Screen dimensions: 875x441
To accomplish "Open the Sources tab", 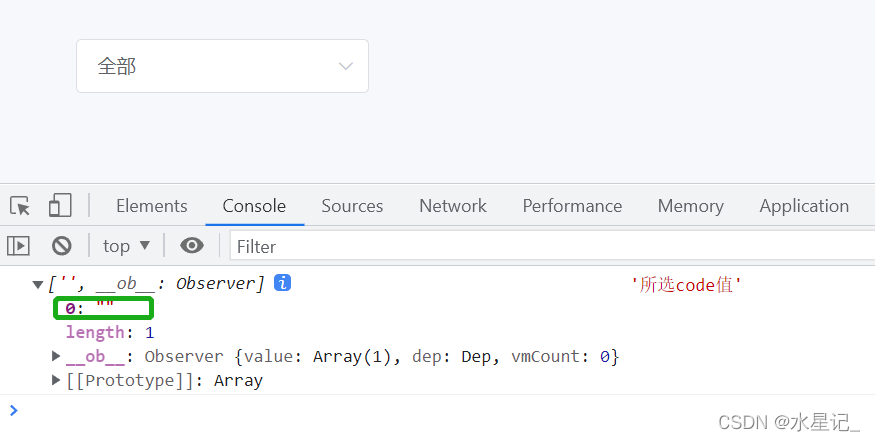I will [x=352, y=206].
